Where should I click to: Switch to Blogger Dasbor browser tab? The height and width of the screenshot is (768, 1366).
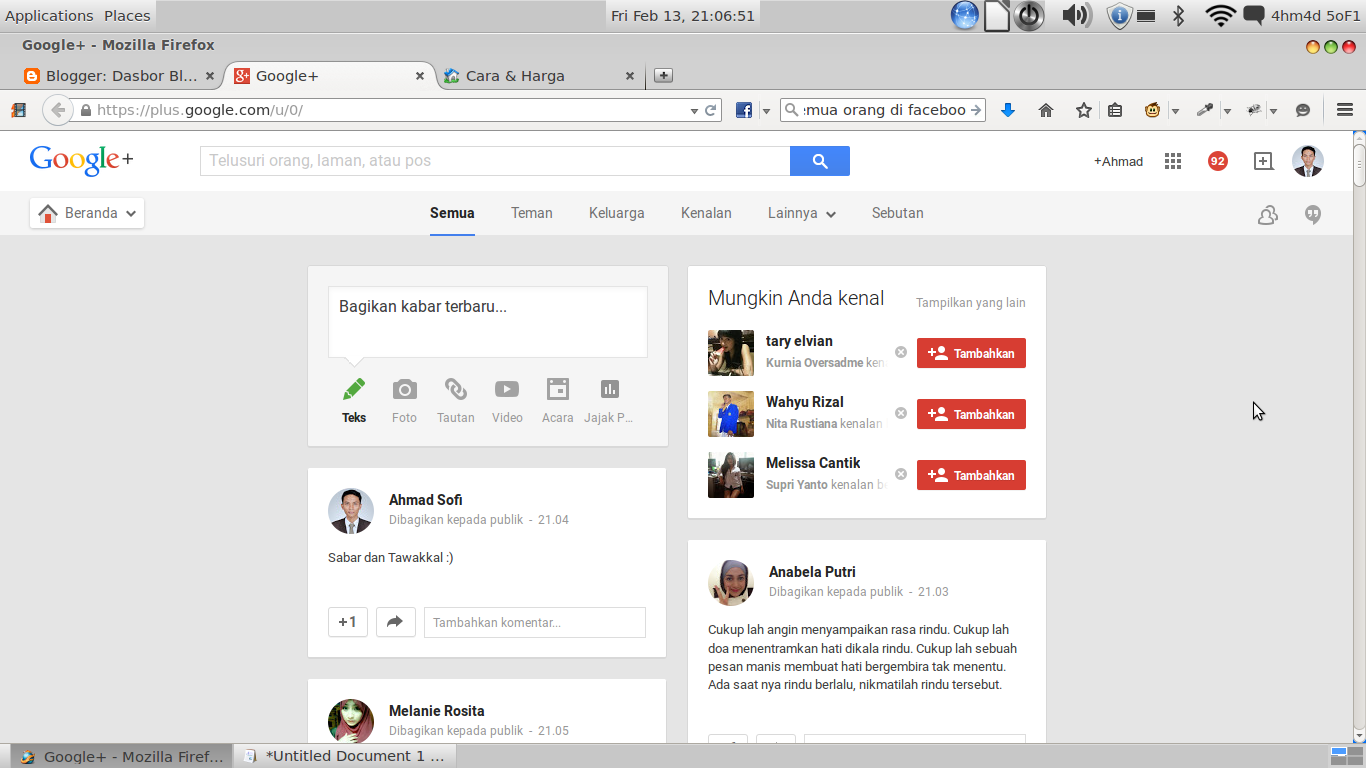pyautogui.click(x=120, y=75)
